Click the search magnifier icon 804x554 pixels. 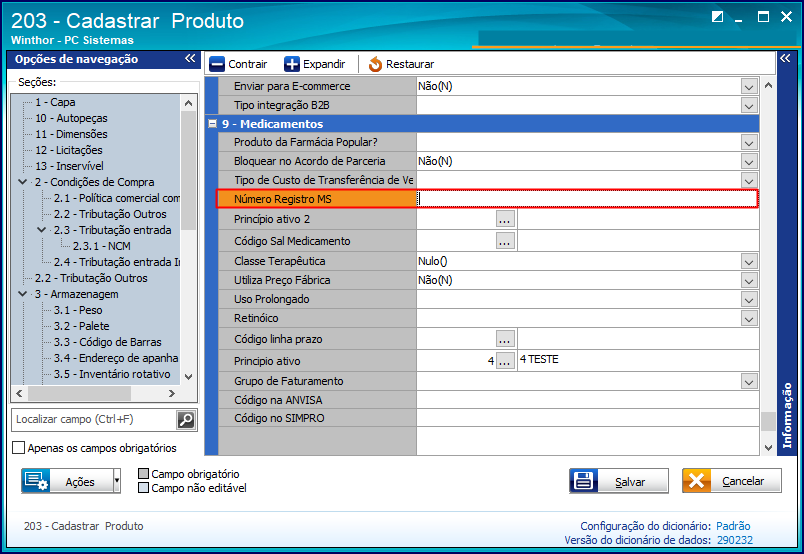tap(186, 420)
